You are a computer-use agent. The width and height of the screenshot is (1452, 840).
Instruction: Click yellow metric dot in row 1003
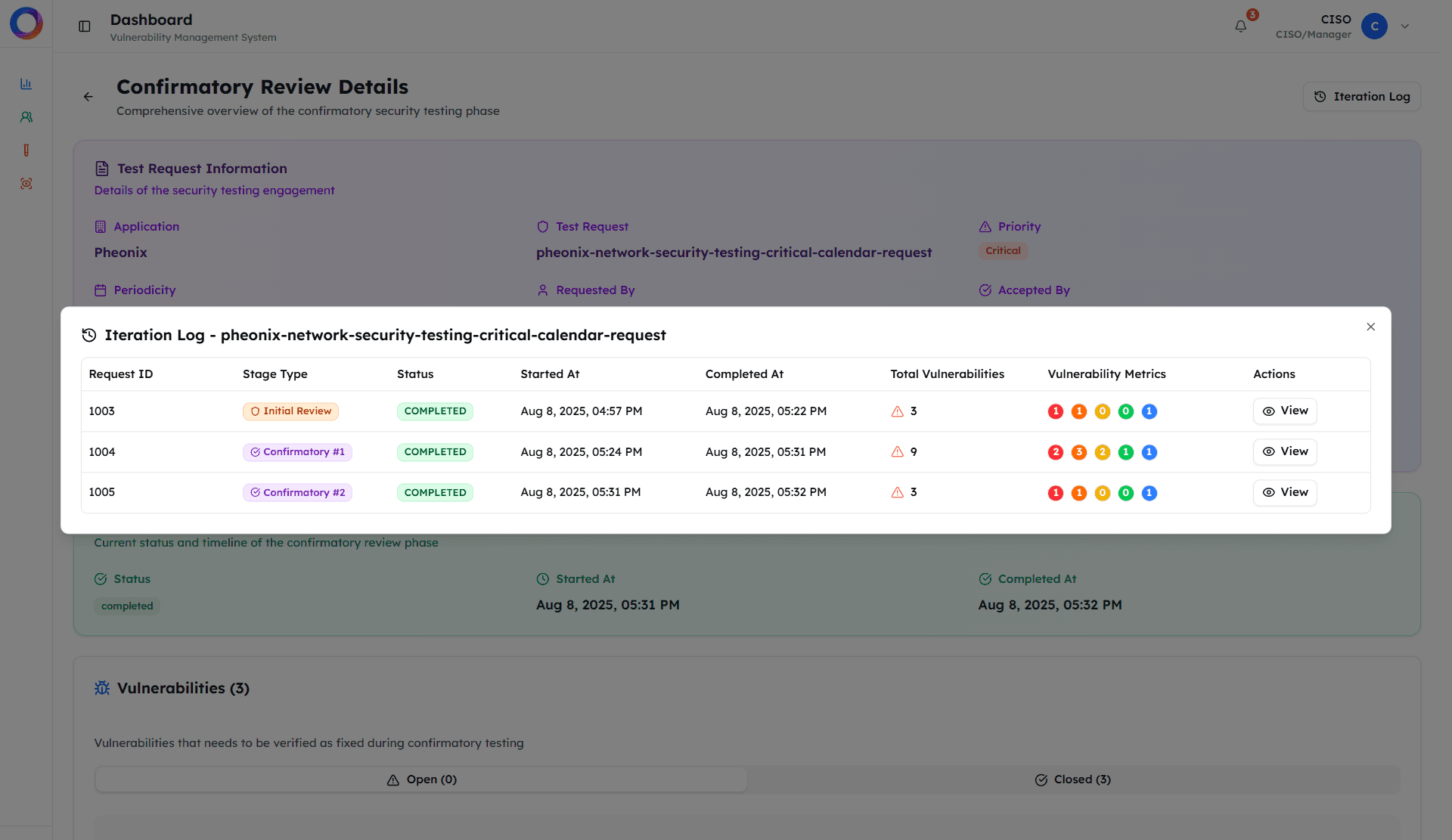coord(1103,411)
